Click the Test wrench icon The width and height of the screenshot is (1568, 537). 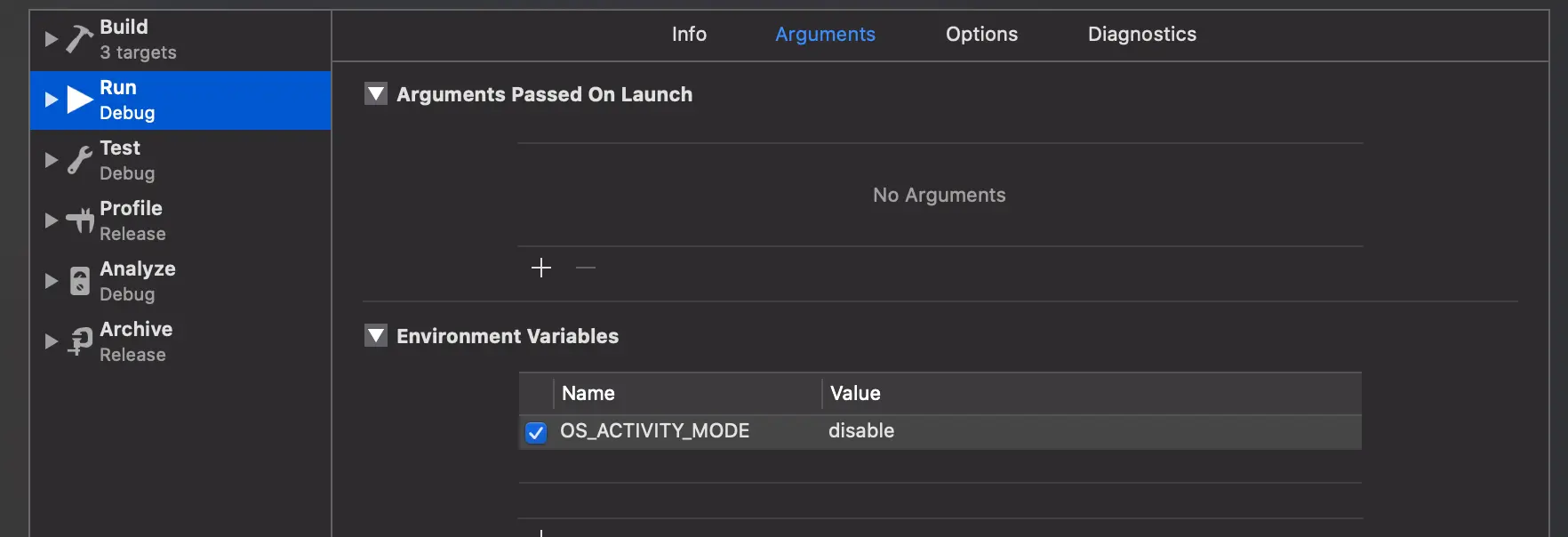click(x=79, y=160)
